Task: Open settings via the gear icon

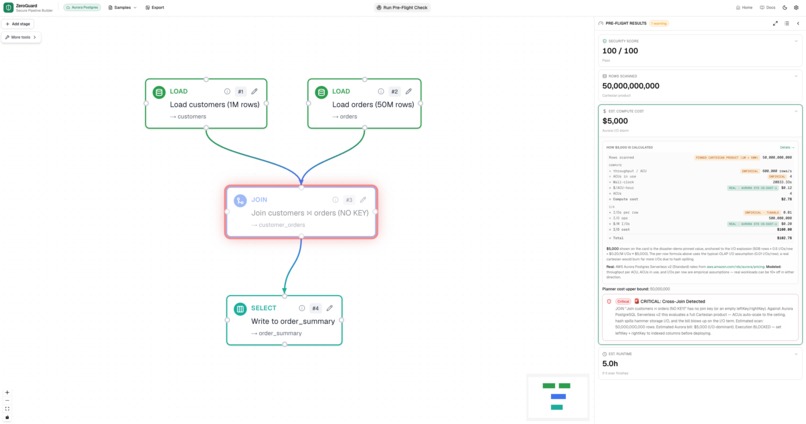Action: pos(796,8)
